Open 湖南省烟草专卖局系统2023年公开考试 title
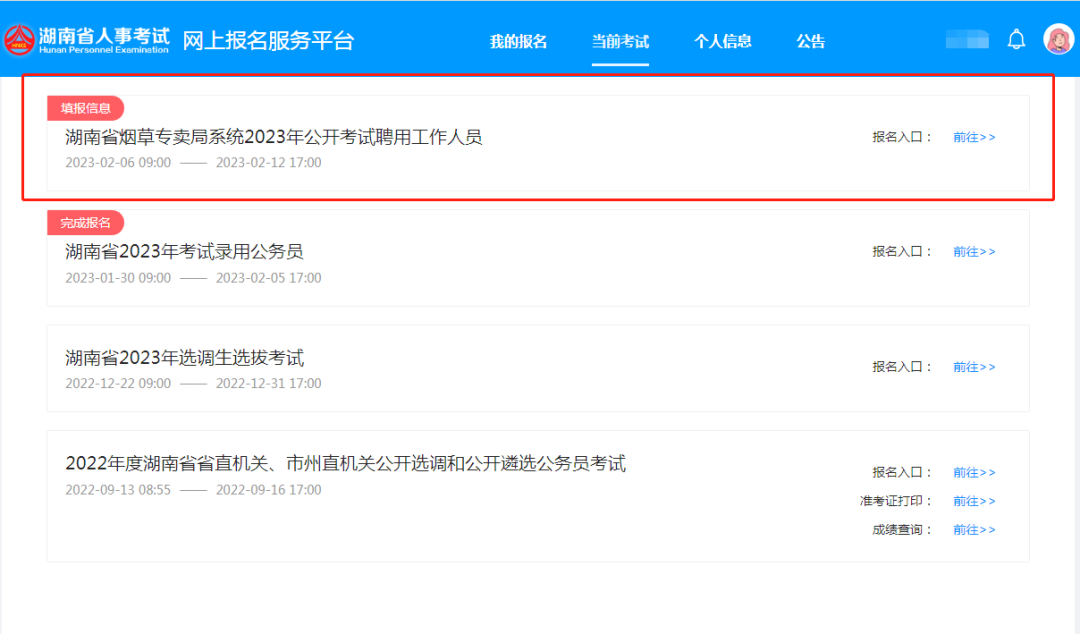This screenshot has height=634, width=1080. coord(273,138)
